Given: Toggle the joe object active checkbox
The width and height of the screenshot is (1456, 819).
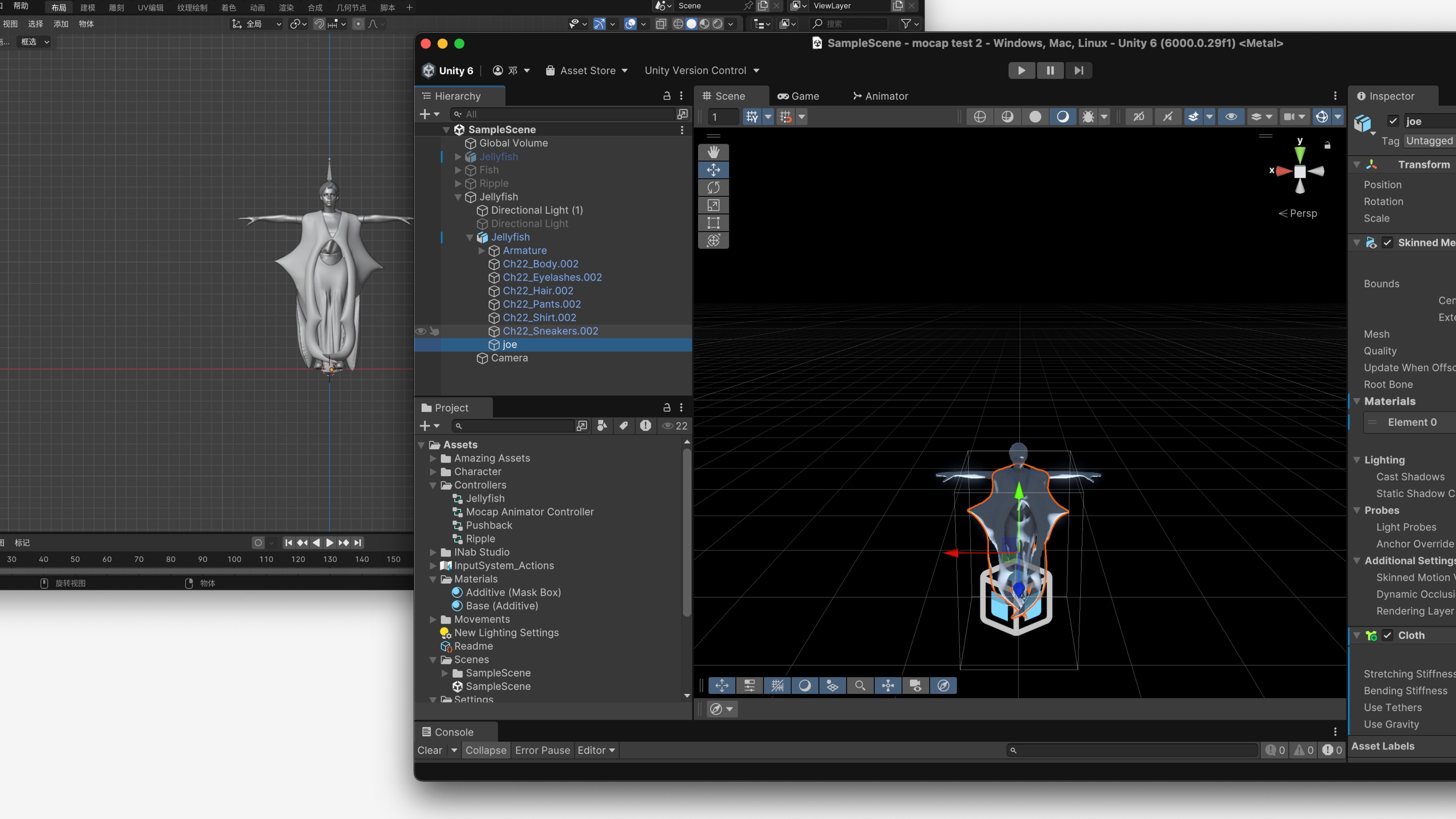Looking at the screenshot, I should pyautogui.click(x=1393, y=121).
